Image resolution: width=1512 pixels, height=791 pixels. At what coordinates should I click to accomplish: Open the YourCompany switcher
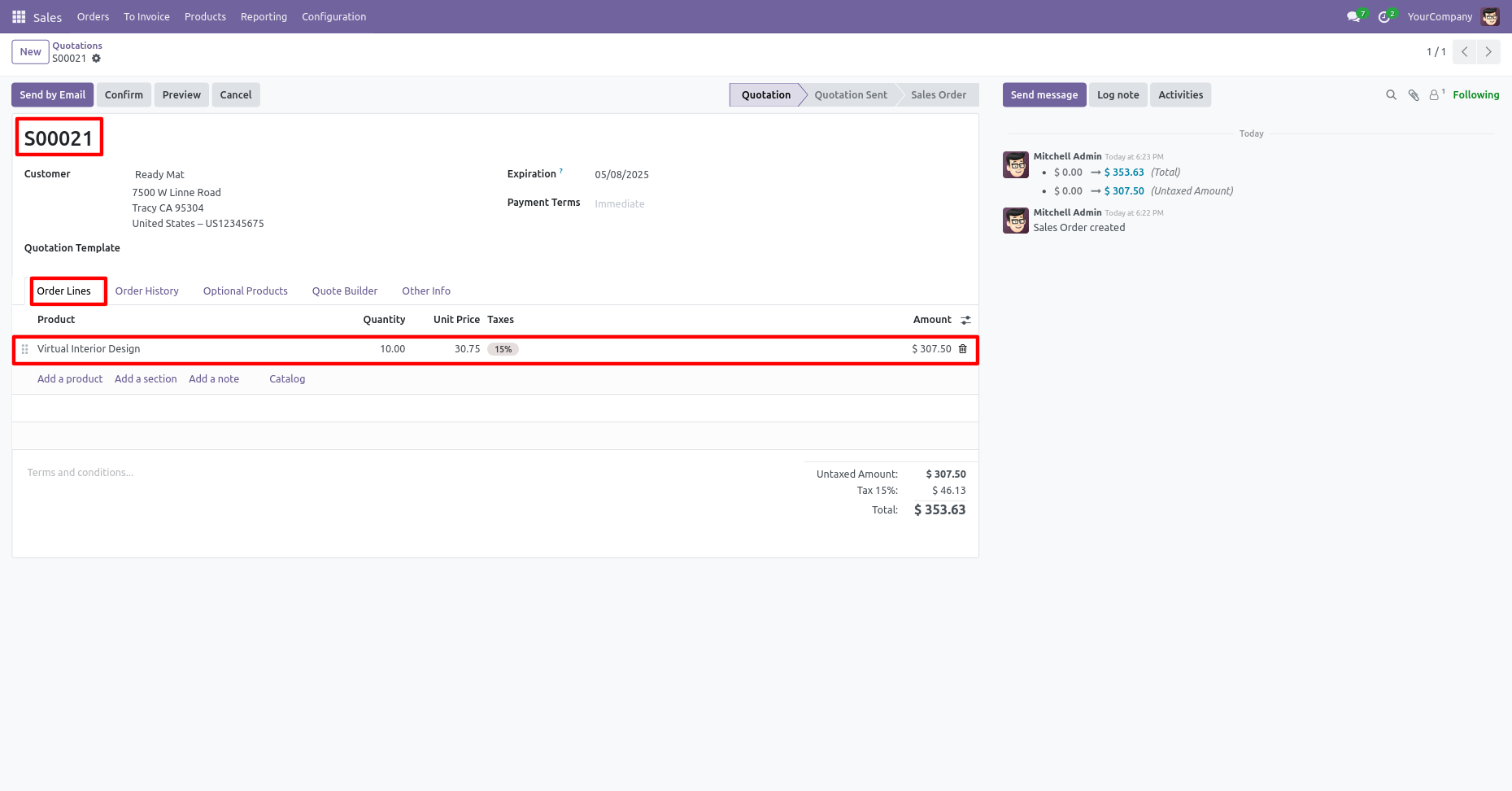pos(1440,16)
